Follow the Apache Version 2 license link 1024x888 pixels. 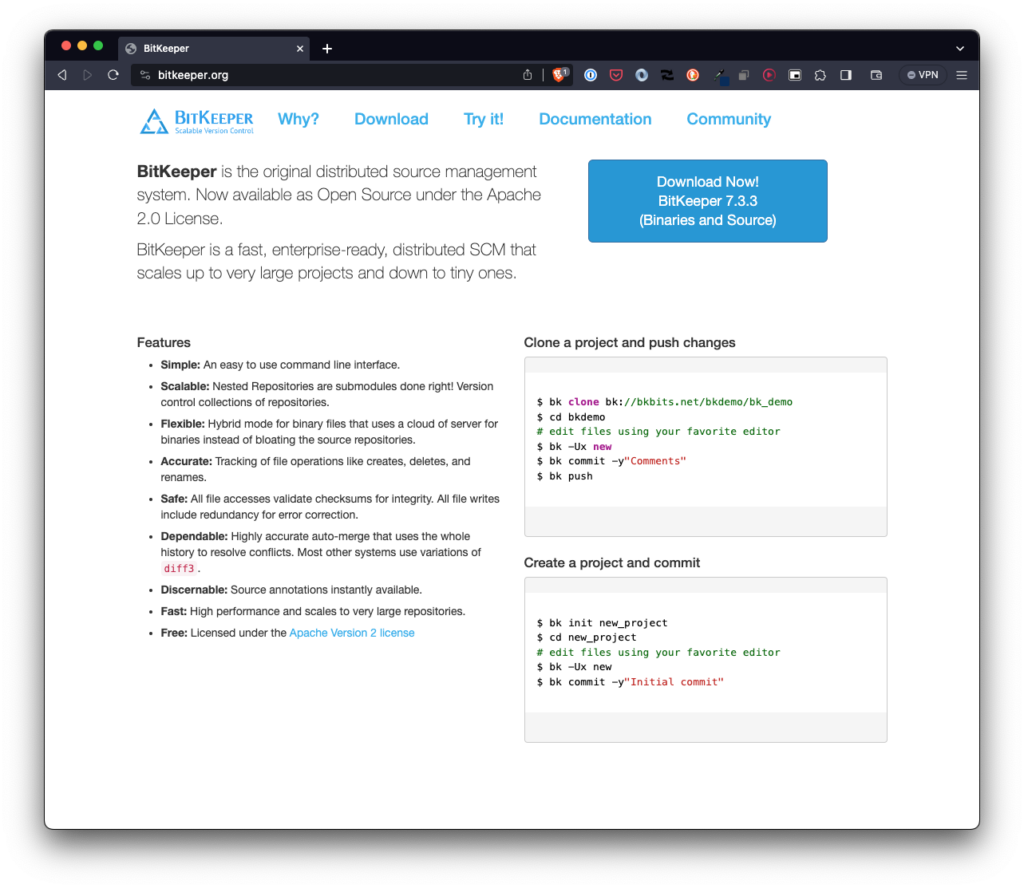351,633
